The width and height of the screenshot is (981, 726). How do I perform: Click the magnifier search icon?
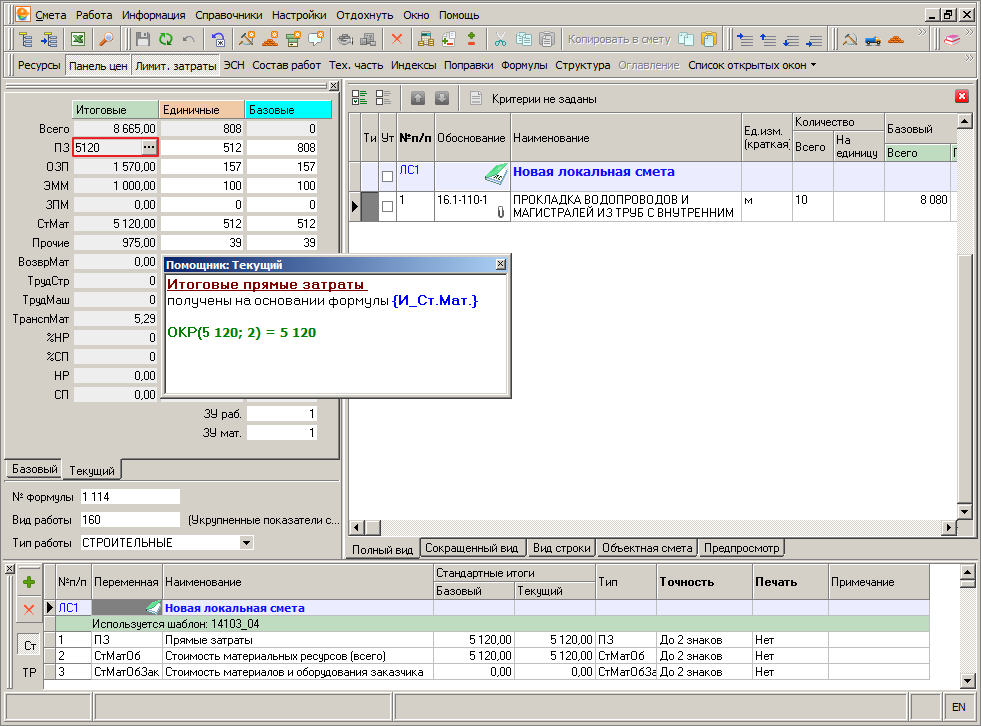click(106, 39)
